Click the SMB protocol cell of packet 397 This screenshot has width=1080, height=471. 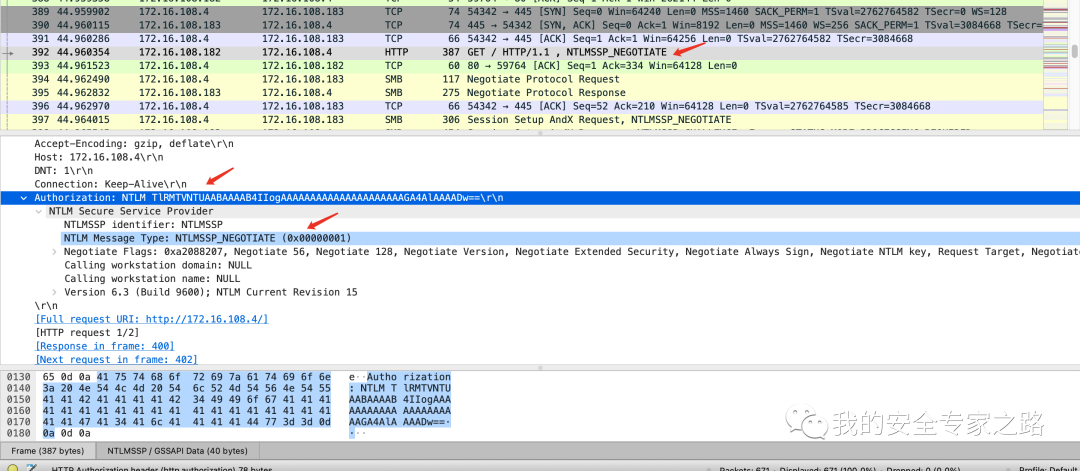pyautogui.click(x=393, y=120)
